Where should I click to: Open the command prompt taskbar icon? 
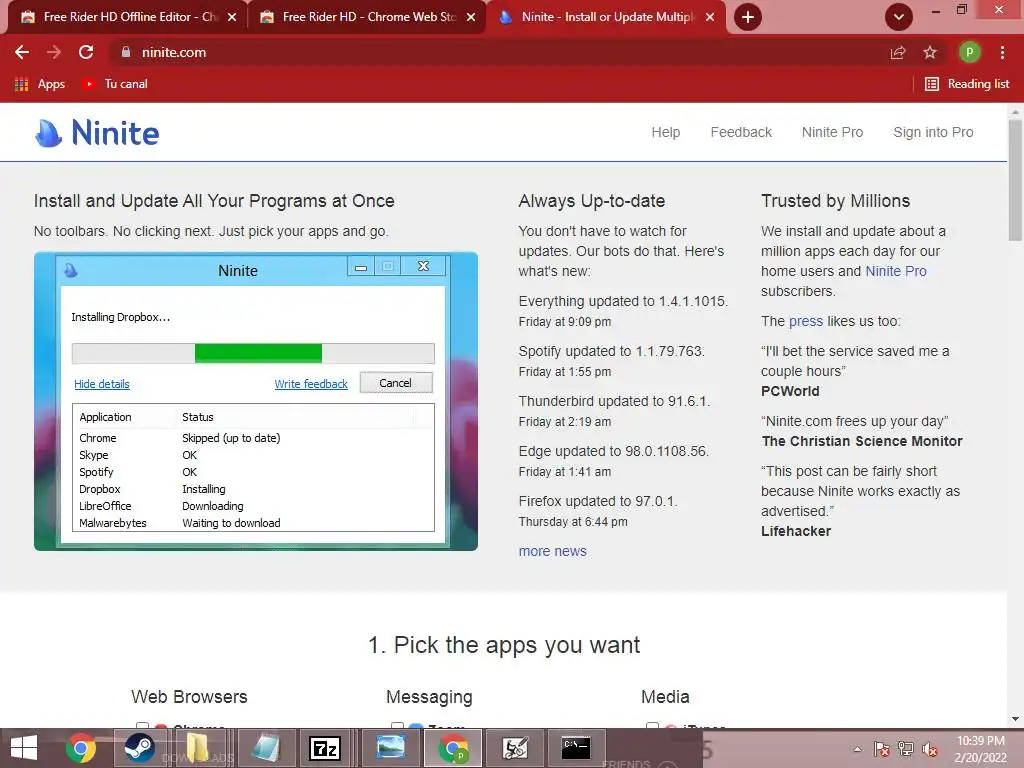coord(576,748)
